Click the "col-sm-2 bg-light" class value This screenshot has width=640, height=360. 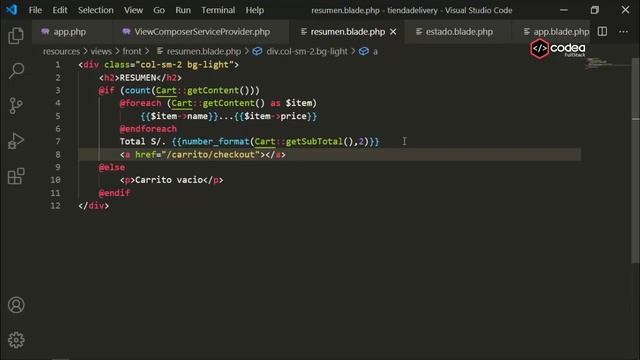[184, 64]
